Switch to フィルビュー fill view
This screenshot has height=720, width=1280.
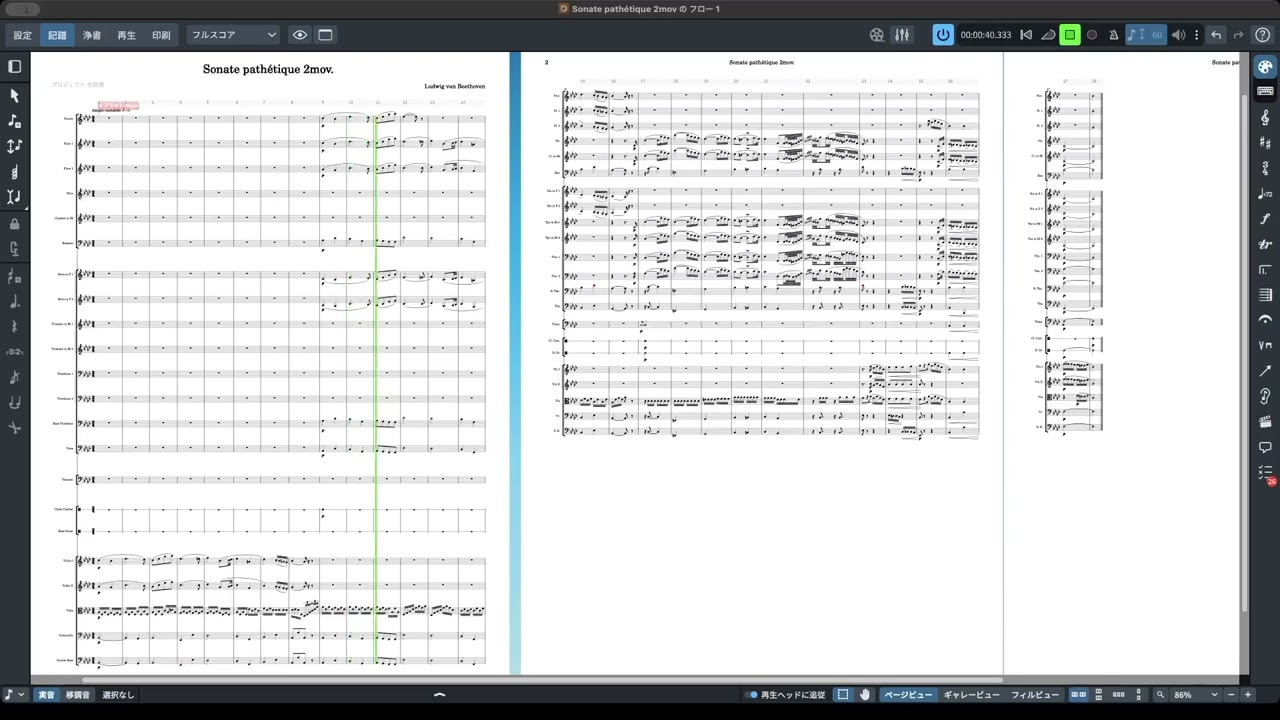(1035, 695)
